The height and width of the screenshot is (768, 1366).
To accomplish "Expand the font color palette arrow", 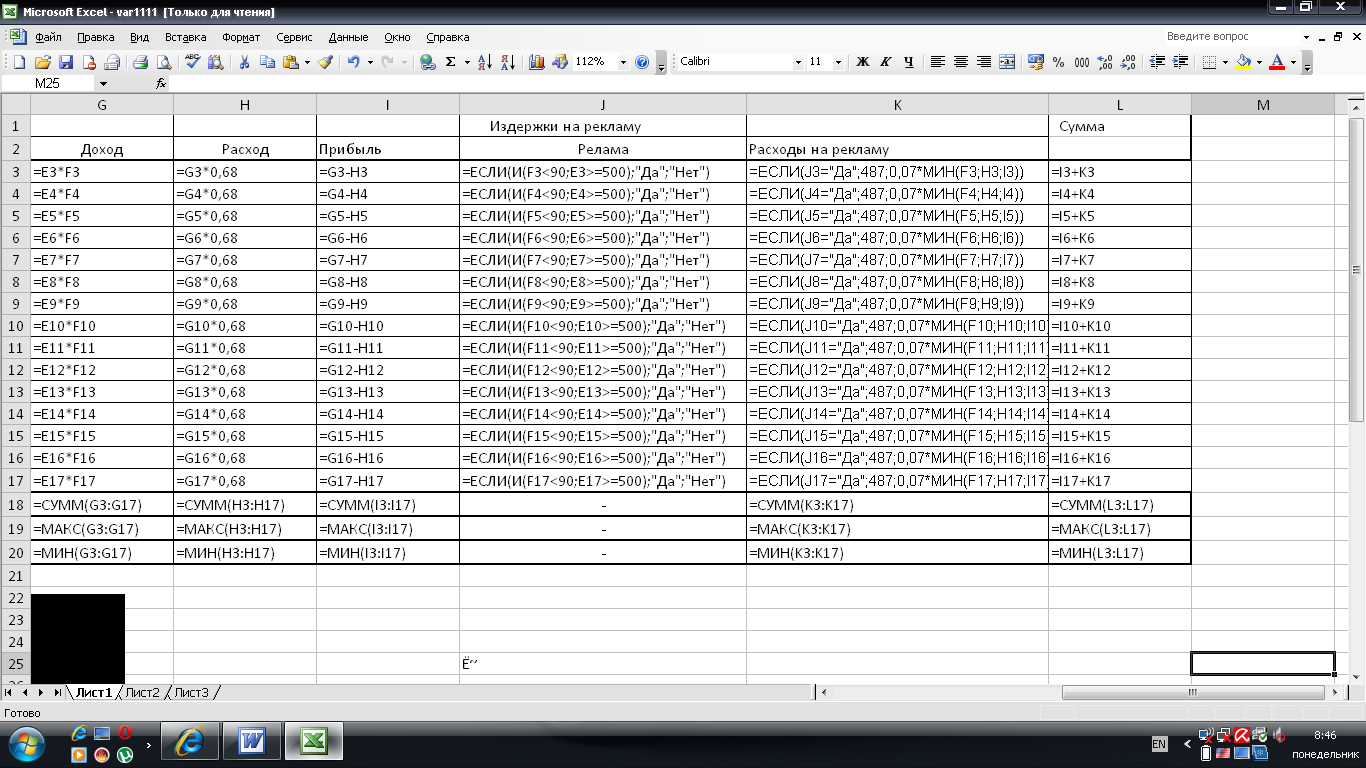I will point(1293,62).
